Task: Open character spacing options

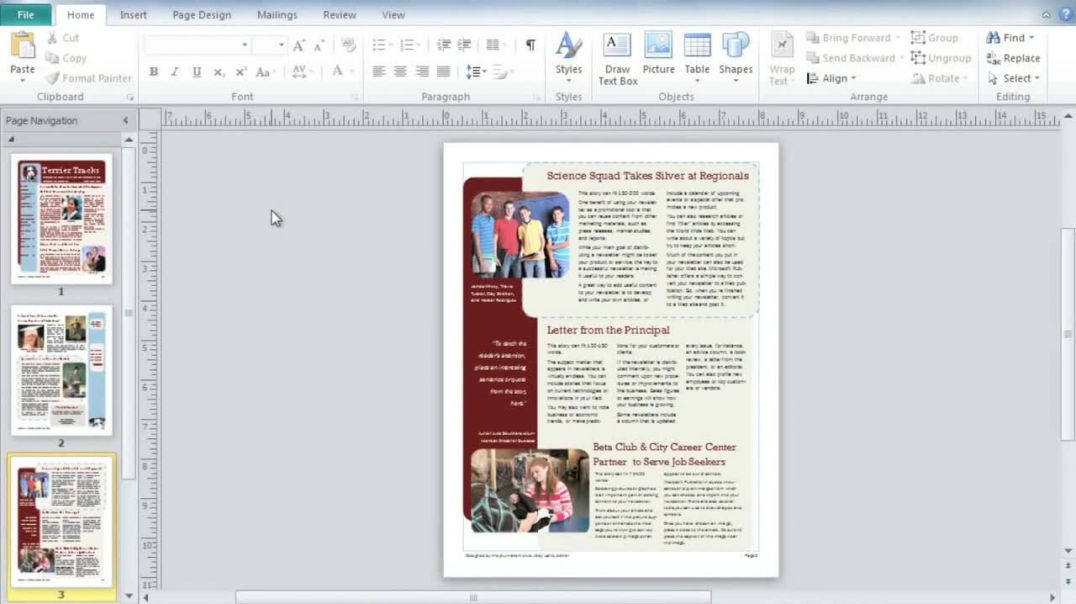Action: 301,71
